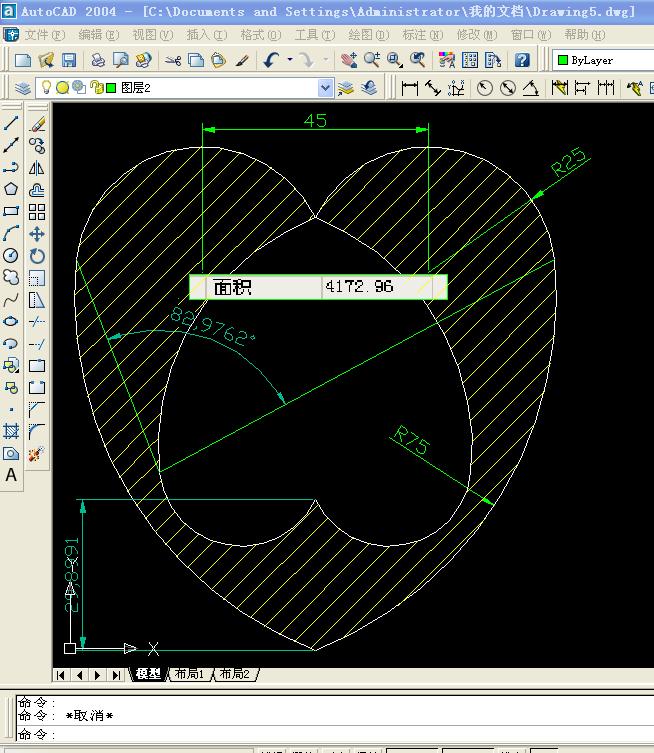Open the 视图(V) menu
Viewport: 654px width, 753px height.
tap(153, 35)
